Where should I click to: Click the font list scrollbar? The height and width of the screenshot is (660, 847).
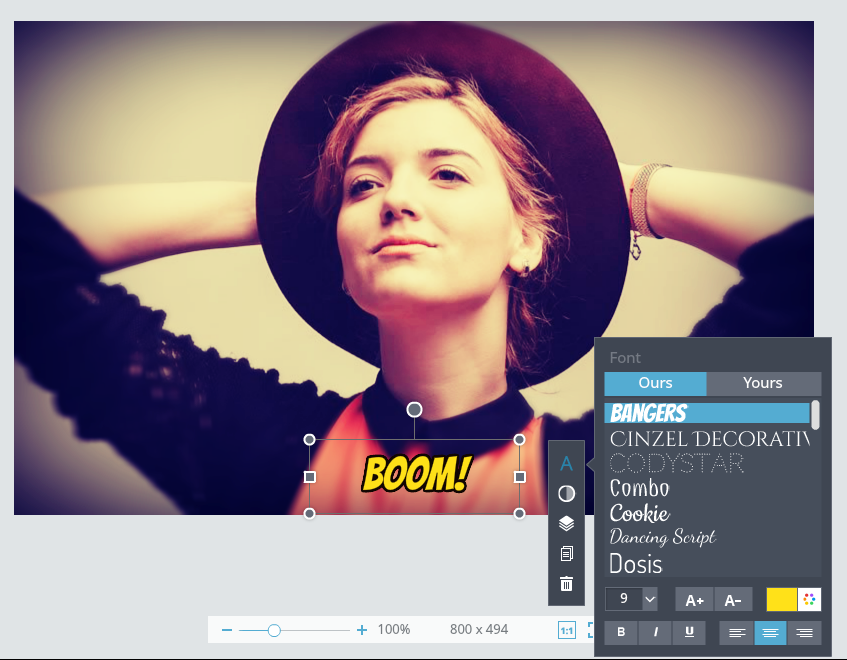815,415
